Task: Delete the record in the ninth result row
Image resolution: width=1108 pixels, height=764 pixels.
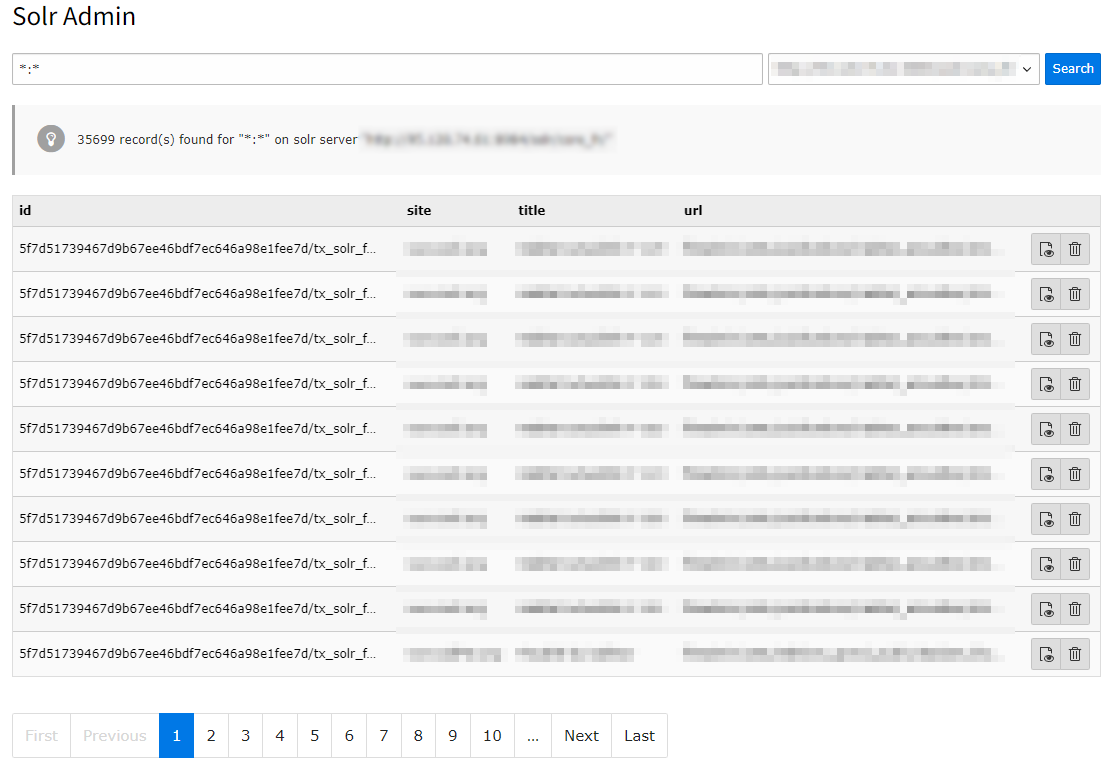Action: tap(1075, 609)
